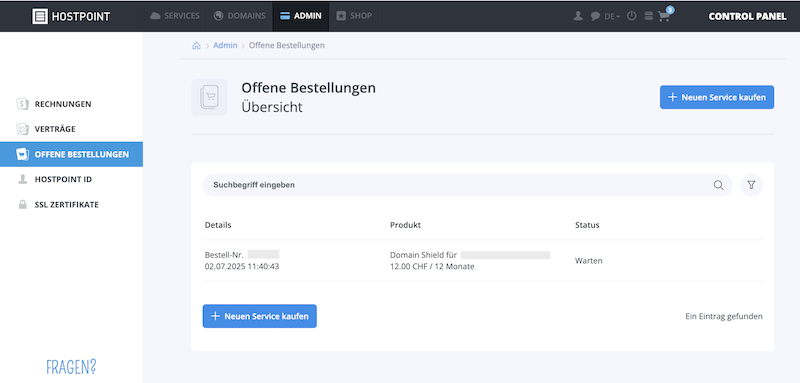
Task: Click the Produkt column header
Action: 405,225
